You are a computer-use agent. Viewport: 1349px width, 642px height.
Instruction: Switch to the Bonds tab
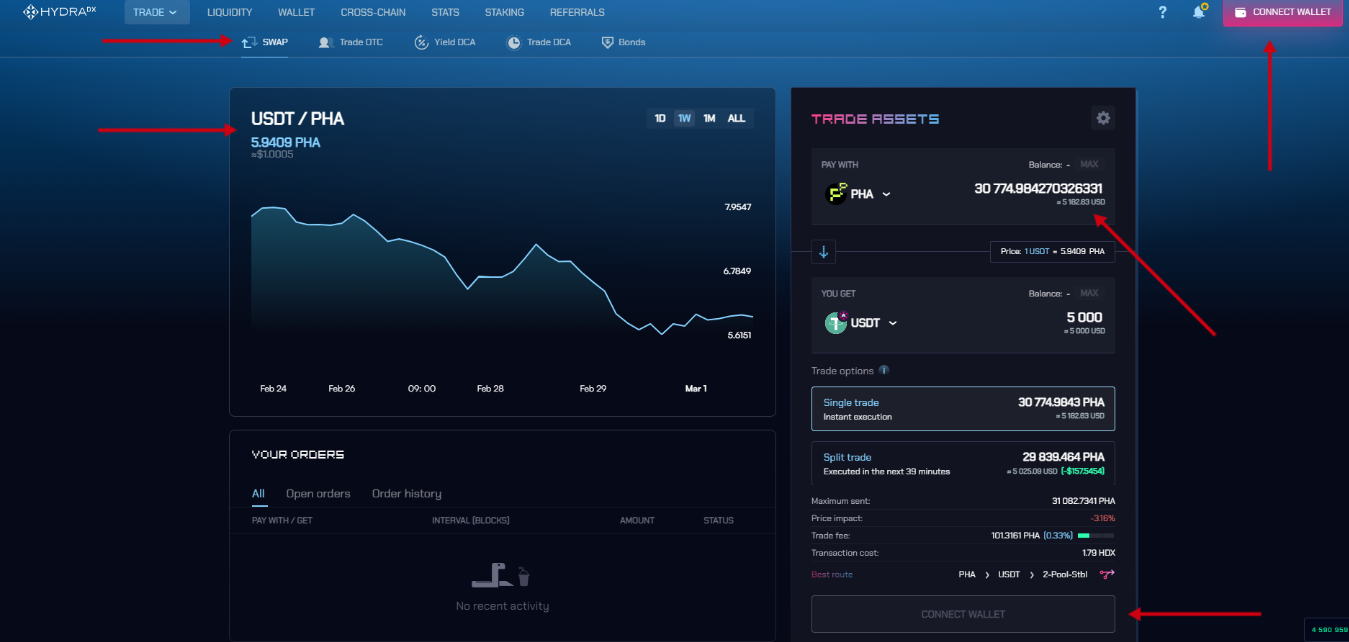point(623,42)
